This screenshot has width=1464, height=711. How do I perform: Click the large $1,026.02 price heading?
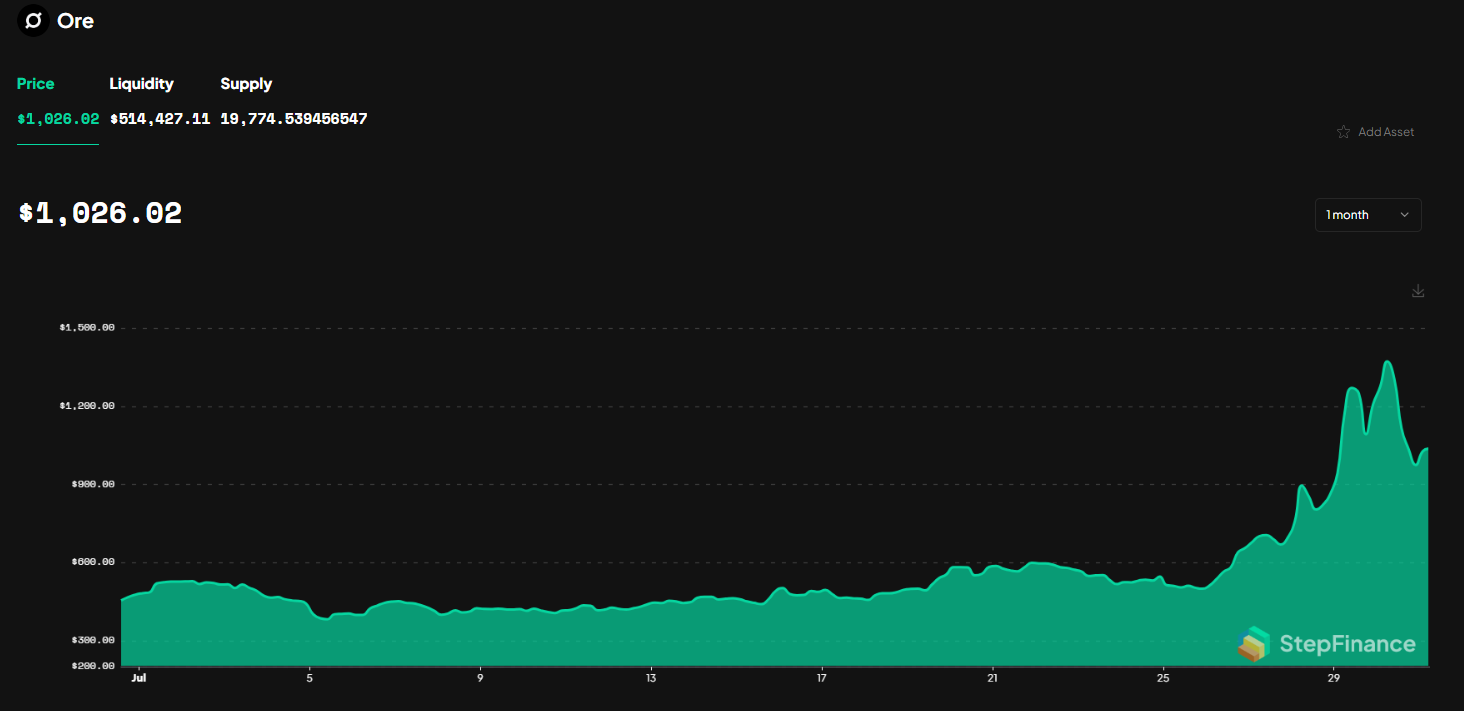(99, 212)
